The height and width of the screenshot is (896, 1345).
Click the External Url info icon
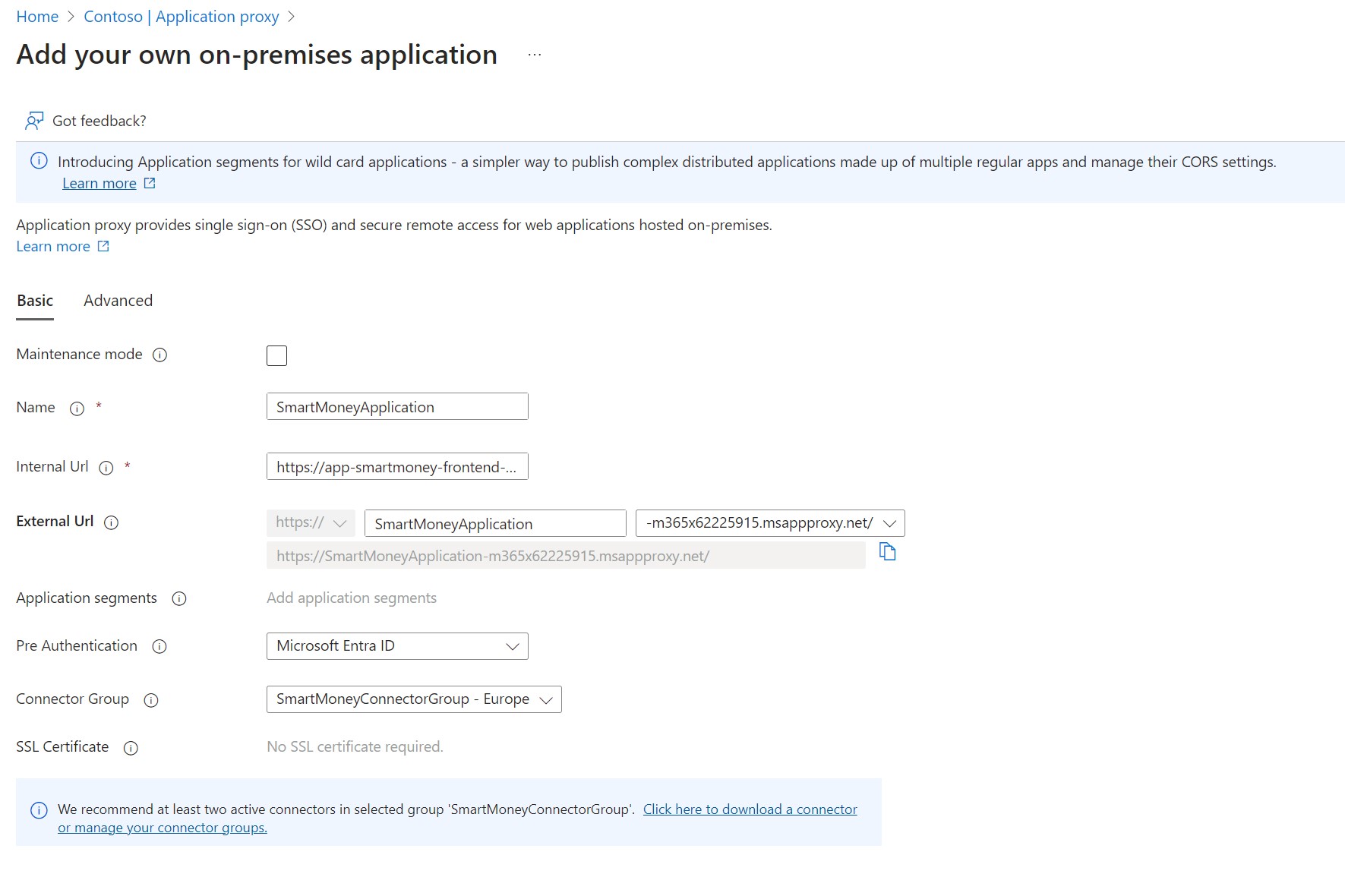[x=111, y=522]
